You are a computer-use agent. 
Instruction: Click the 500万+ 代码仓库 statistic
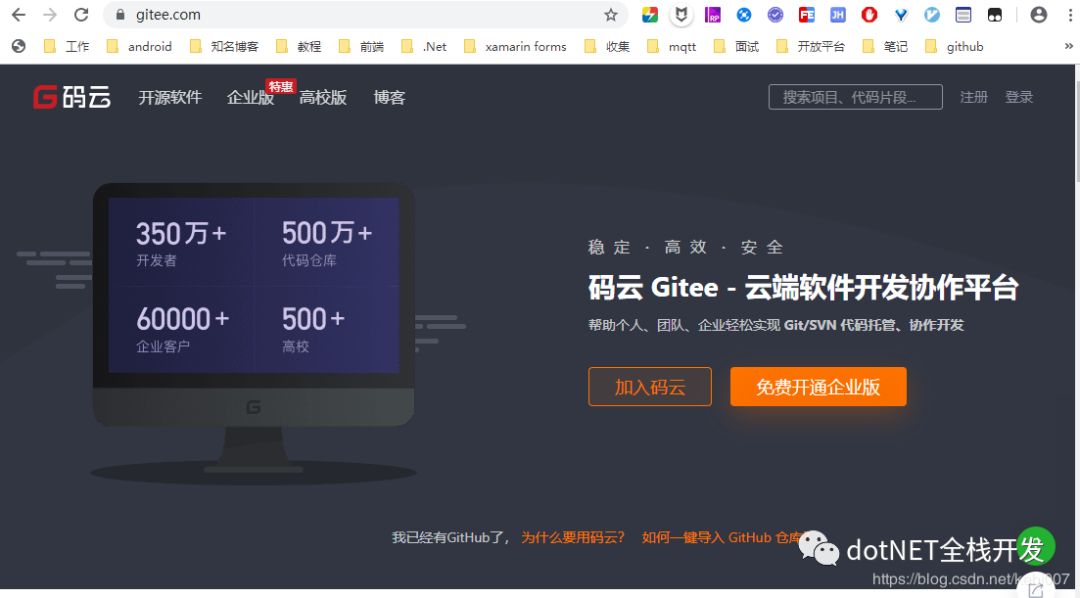326,243
